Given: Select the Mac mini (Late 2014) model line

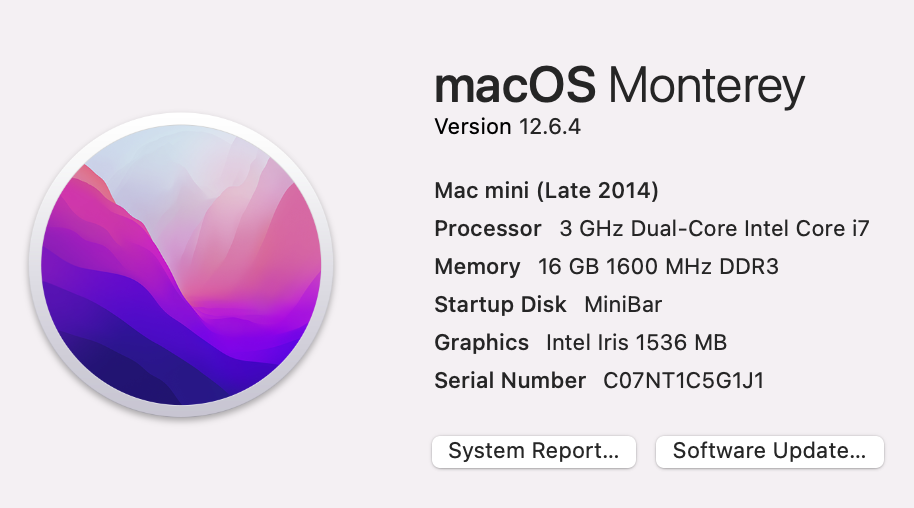Looking at the screenshot, I should click(x=546, y=190).
